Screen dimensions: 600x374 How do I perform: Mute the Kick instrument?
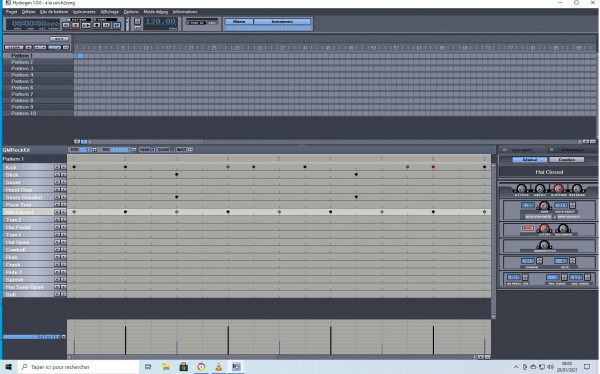click(x=57, y=167)
